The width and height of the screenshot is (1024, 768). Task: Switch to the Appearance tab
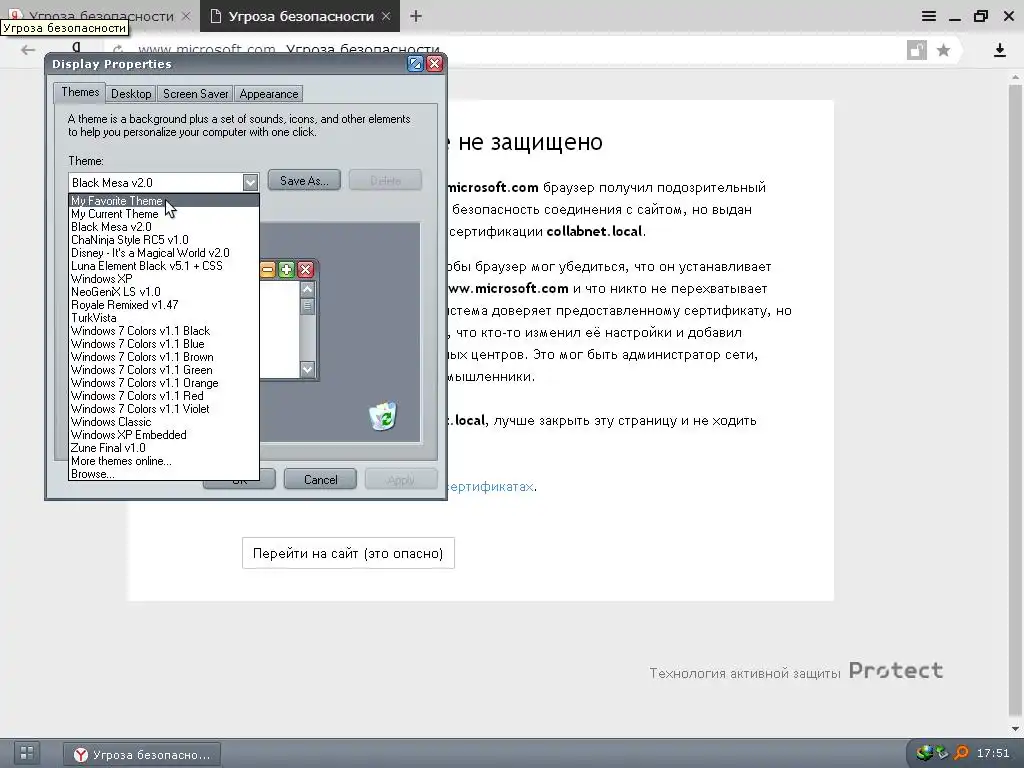pos(268,93)
